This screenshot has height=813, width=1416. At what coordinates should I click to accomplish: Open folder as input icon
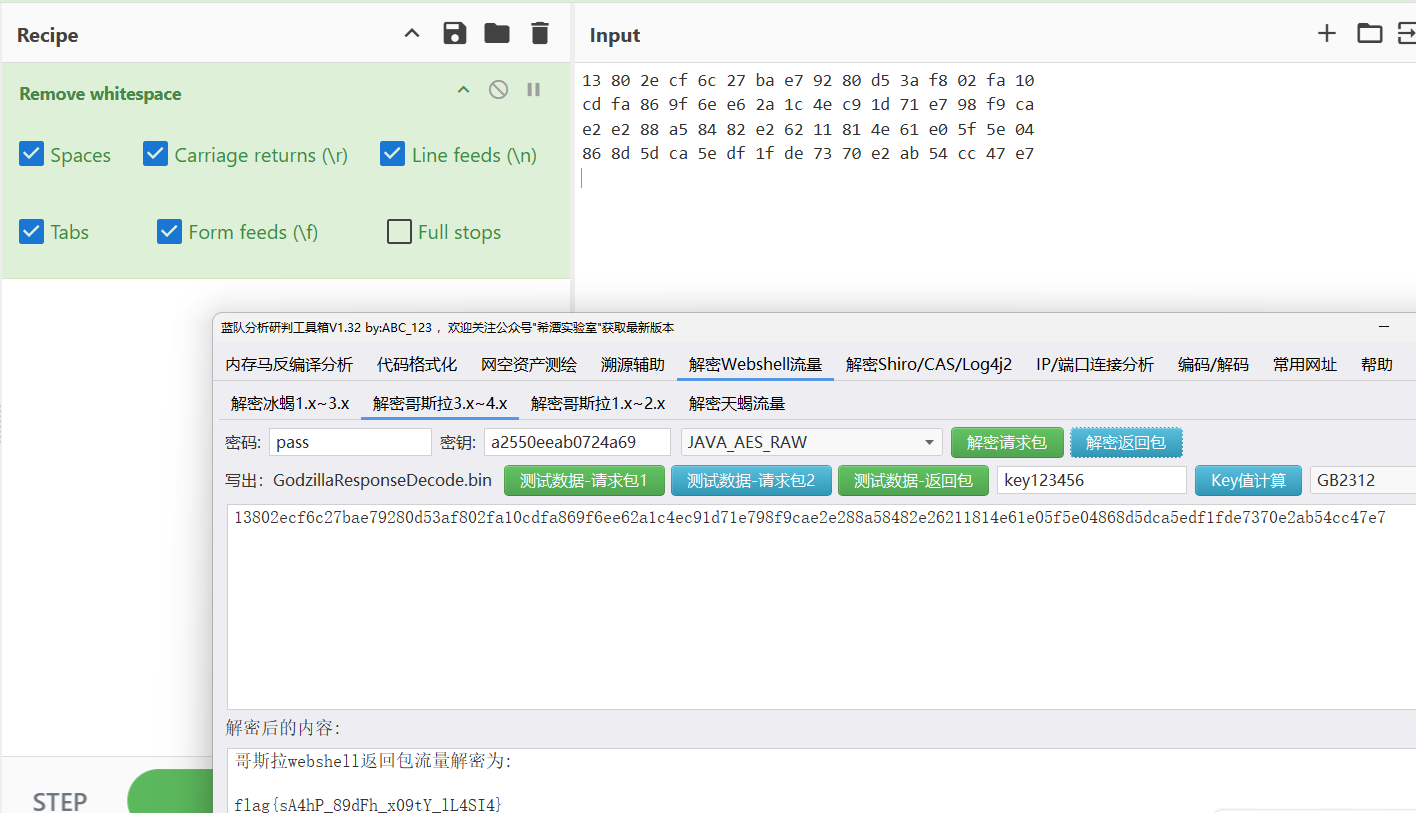tap(1370, 34)
